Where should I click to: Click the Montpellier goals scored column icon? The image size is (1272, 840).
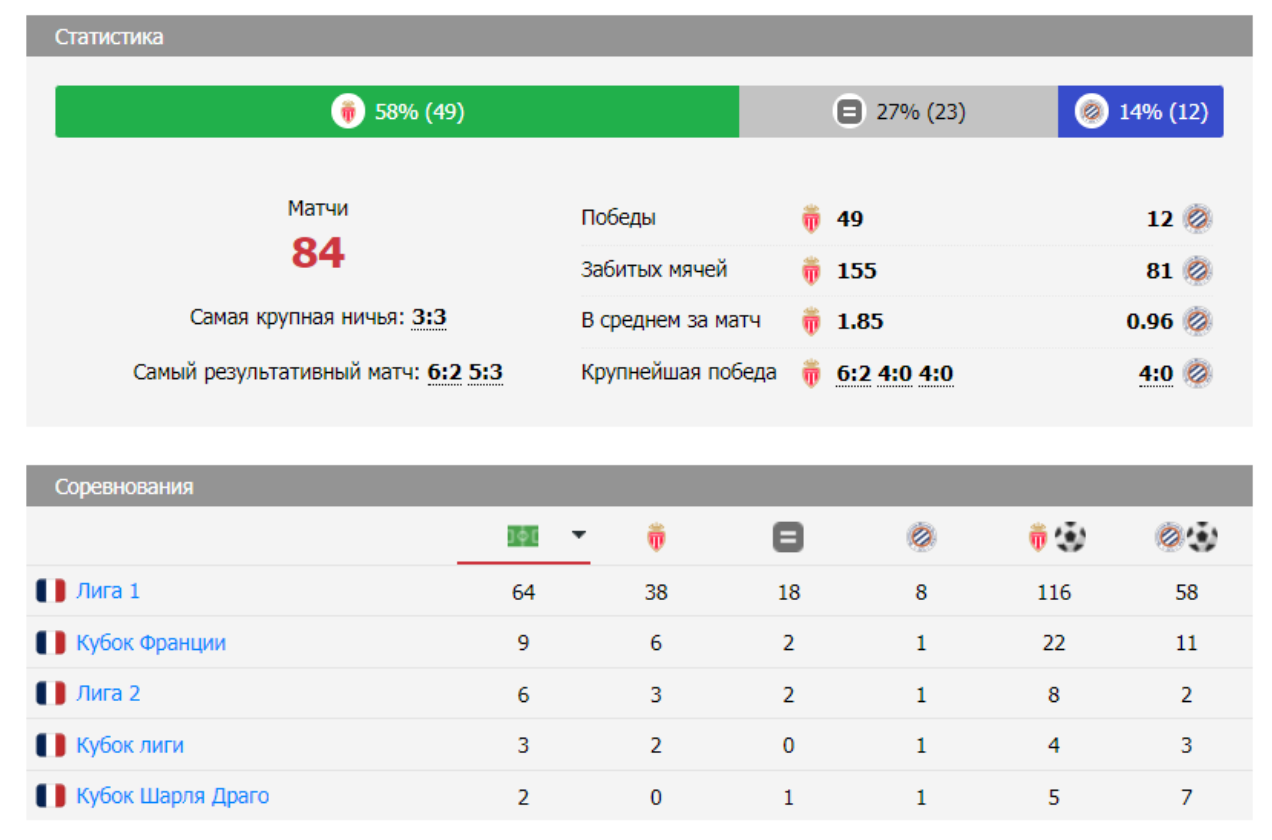pyautogui.click(x=1186, y=538)
